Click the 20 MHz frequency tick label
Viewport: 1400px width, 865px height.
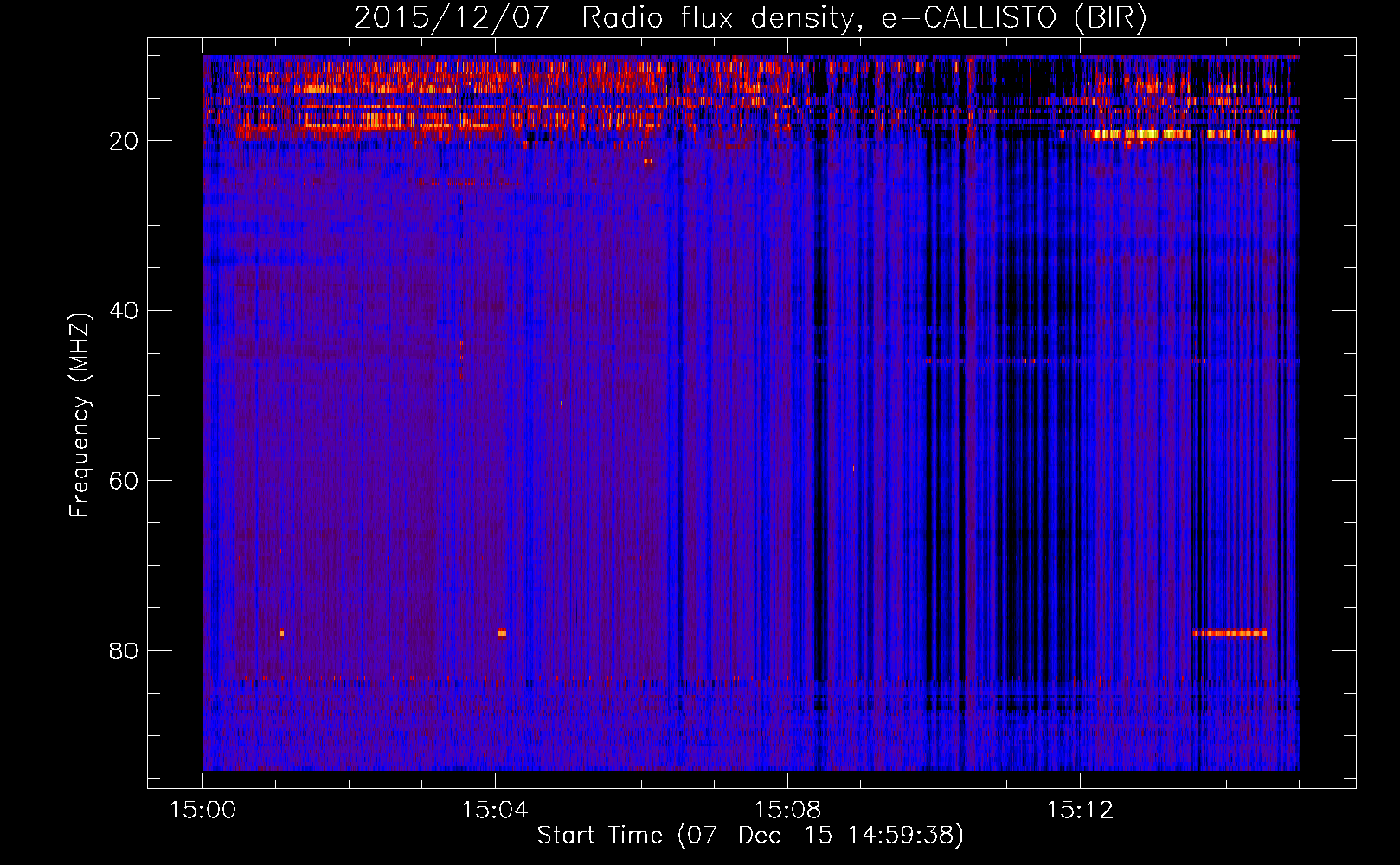(x=125, y=141)
